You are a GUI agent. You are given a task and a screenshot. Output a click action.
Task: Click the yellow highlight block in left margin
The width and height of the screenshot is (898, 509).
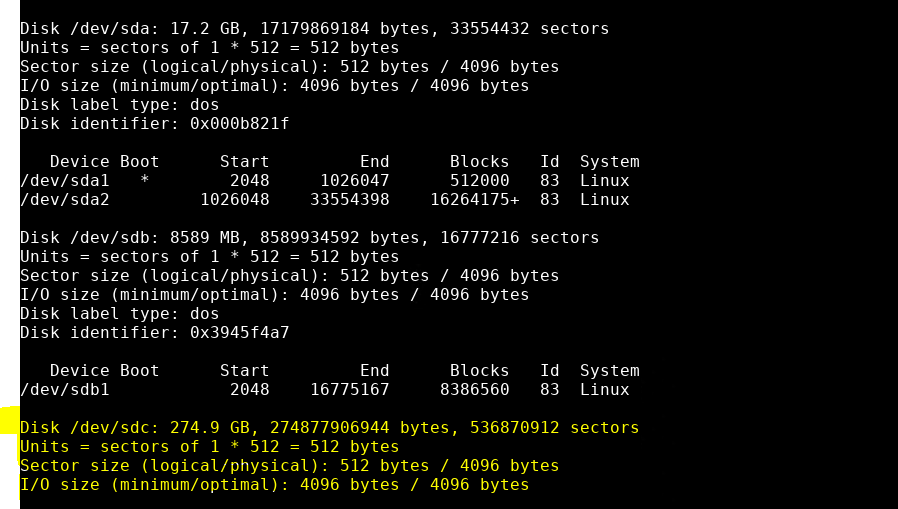pyautogui.click(x=10, y=420)
